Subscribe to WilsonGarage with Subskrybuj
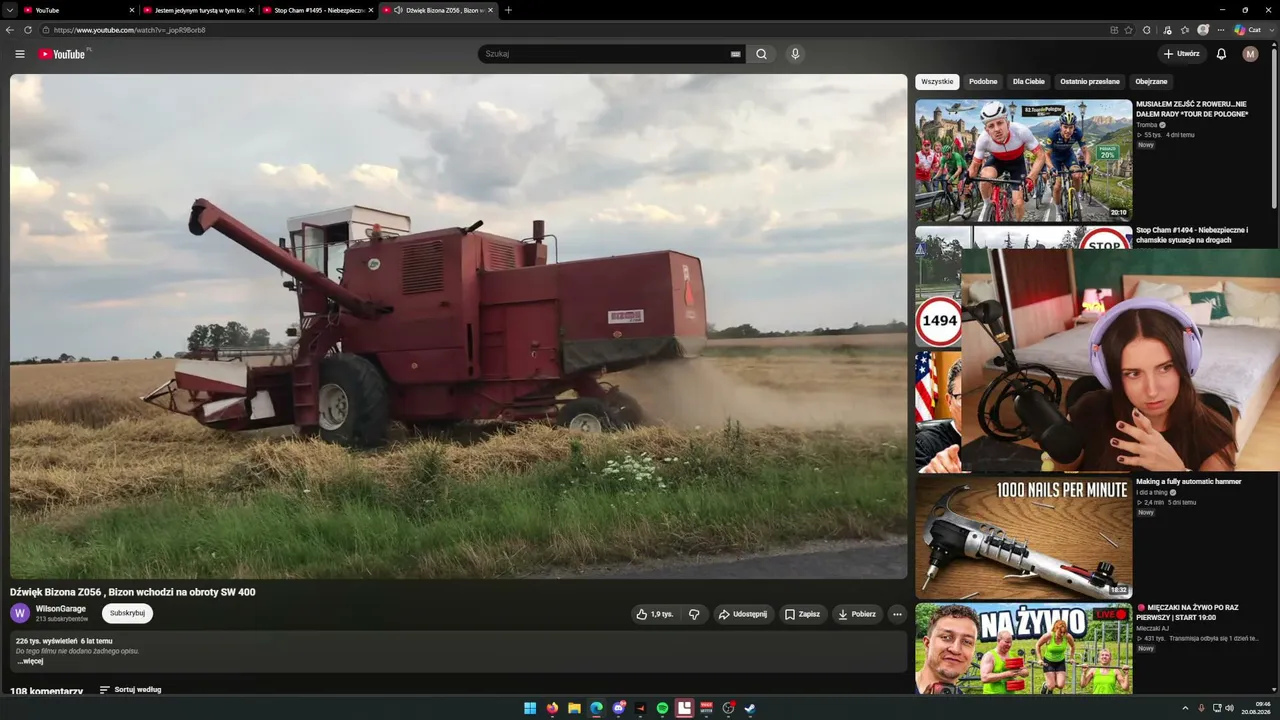 tap(127, 613)
